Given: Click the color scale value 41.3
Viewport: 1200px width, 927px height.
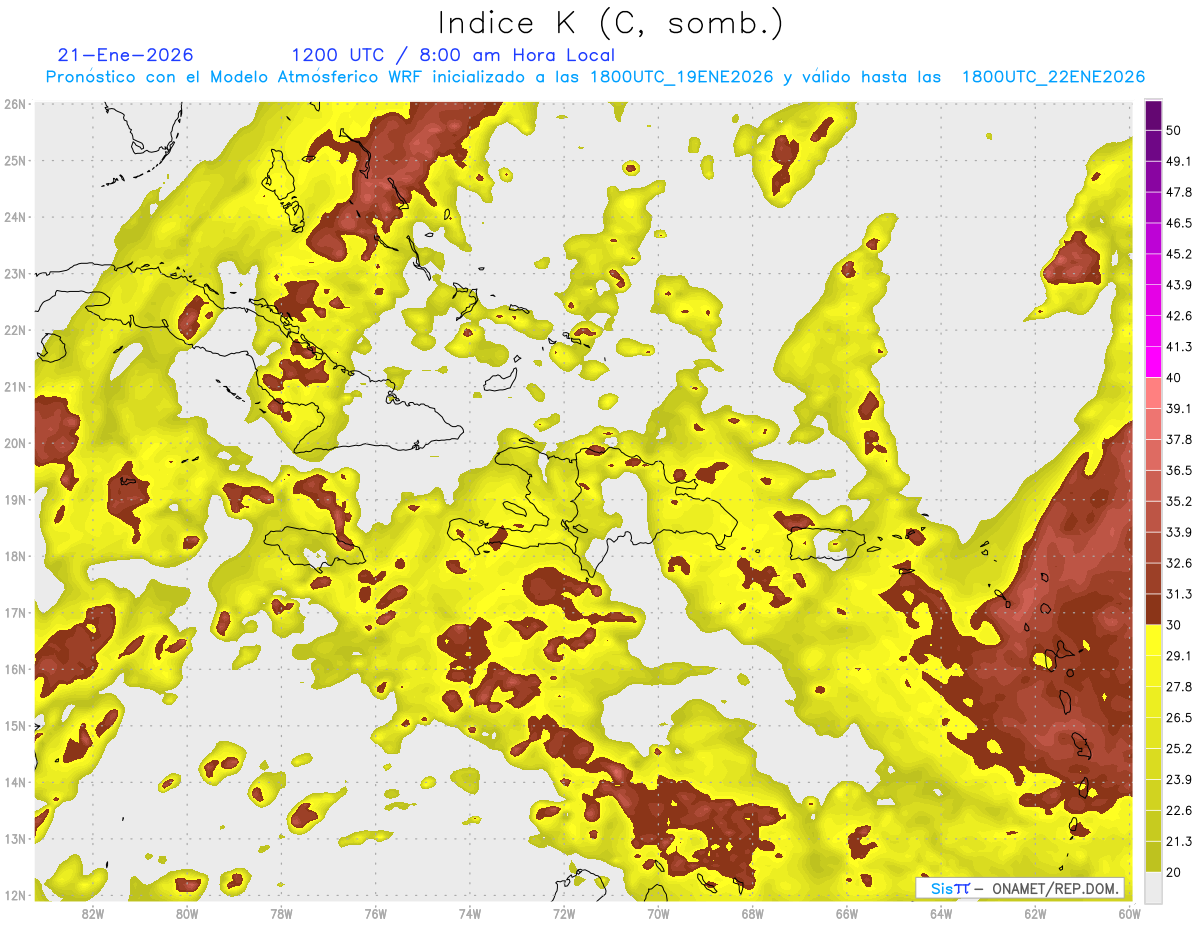Looking at the screenshot, I should (1179, 347).
